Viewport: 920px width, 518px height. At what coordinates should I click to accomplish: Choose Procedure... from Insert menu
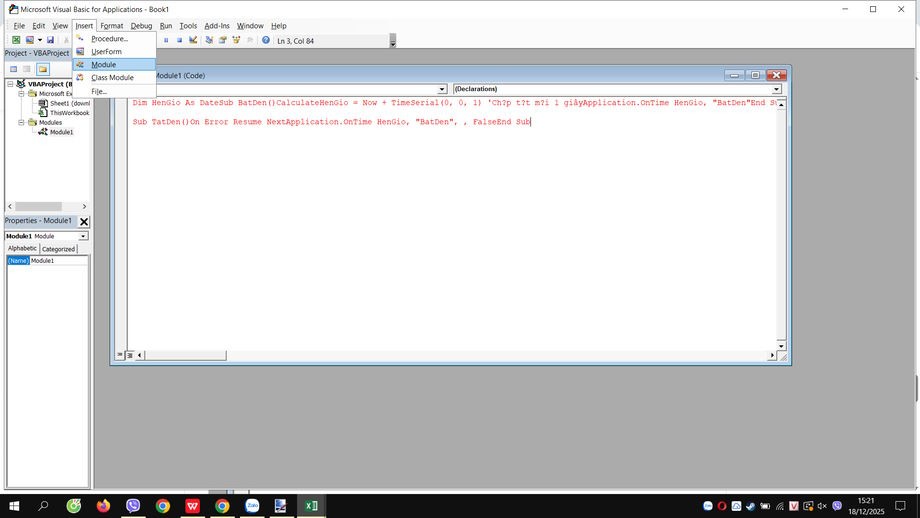[114, 39]
